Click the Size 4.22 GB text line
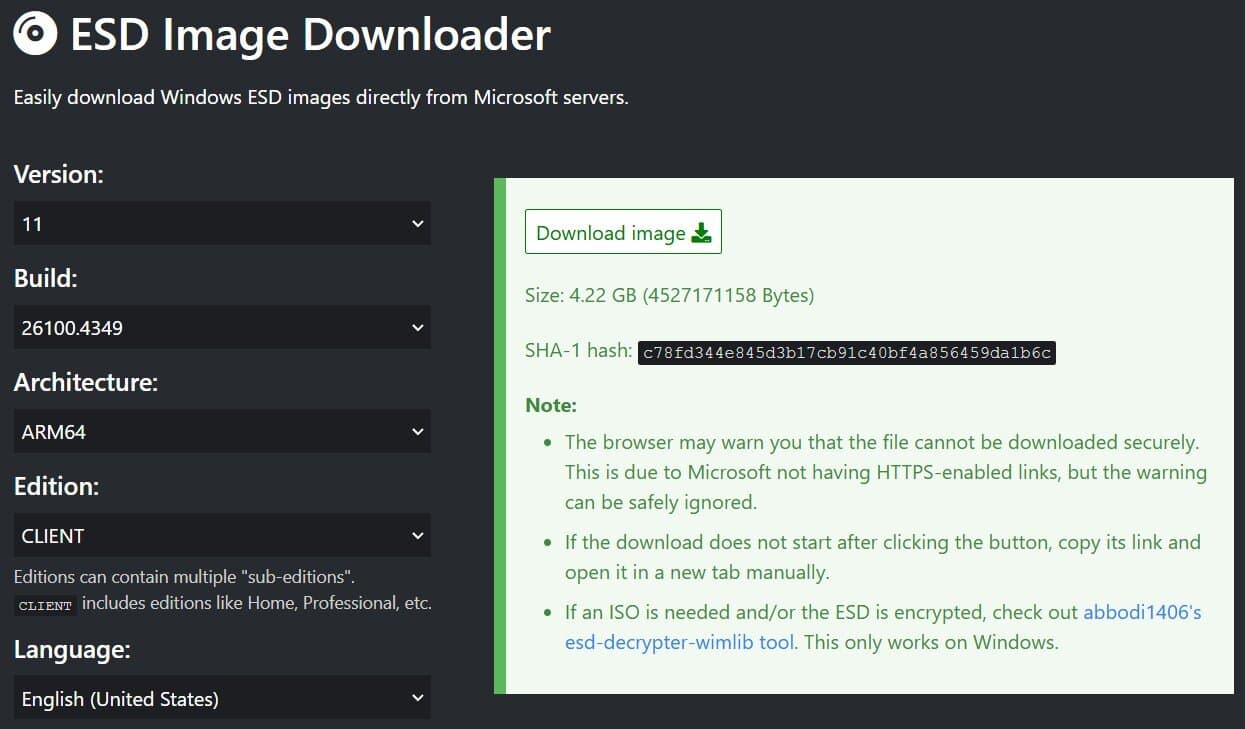This screenshot has width=1245, height=729. (669, 295)
